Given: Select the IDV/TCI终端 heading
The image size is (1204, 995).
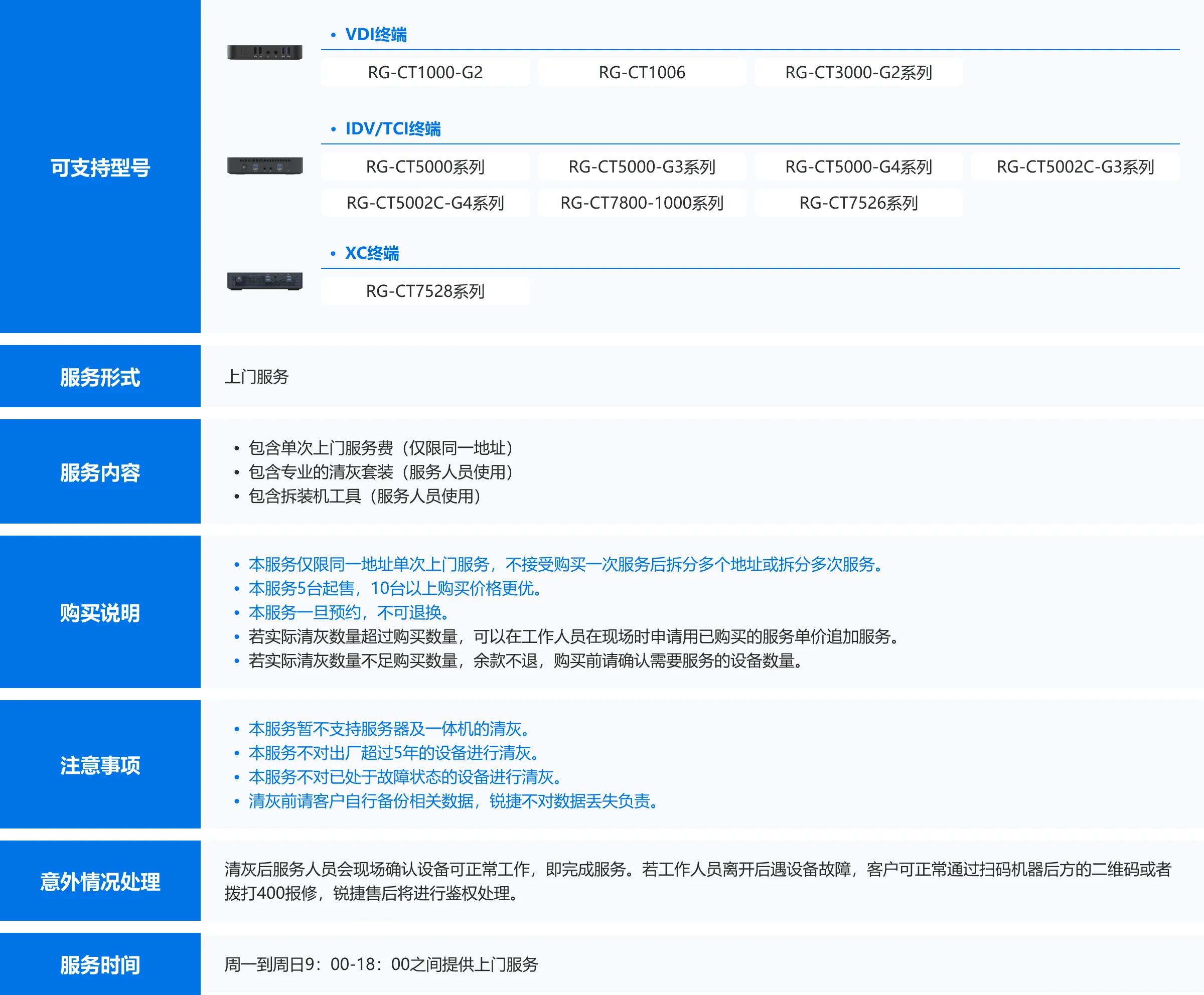Looking at the screenshot, I should click(x=393, y=128).
